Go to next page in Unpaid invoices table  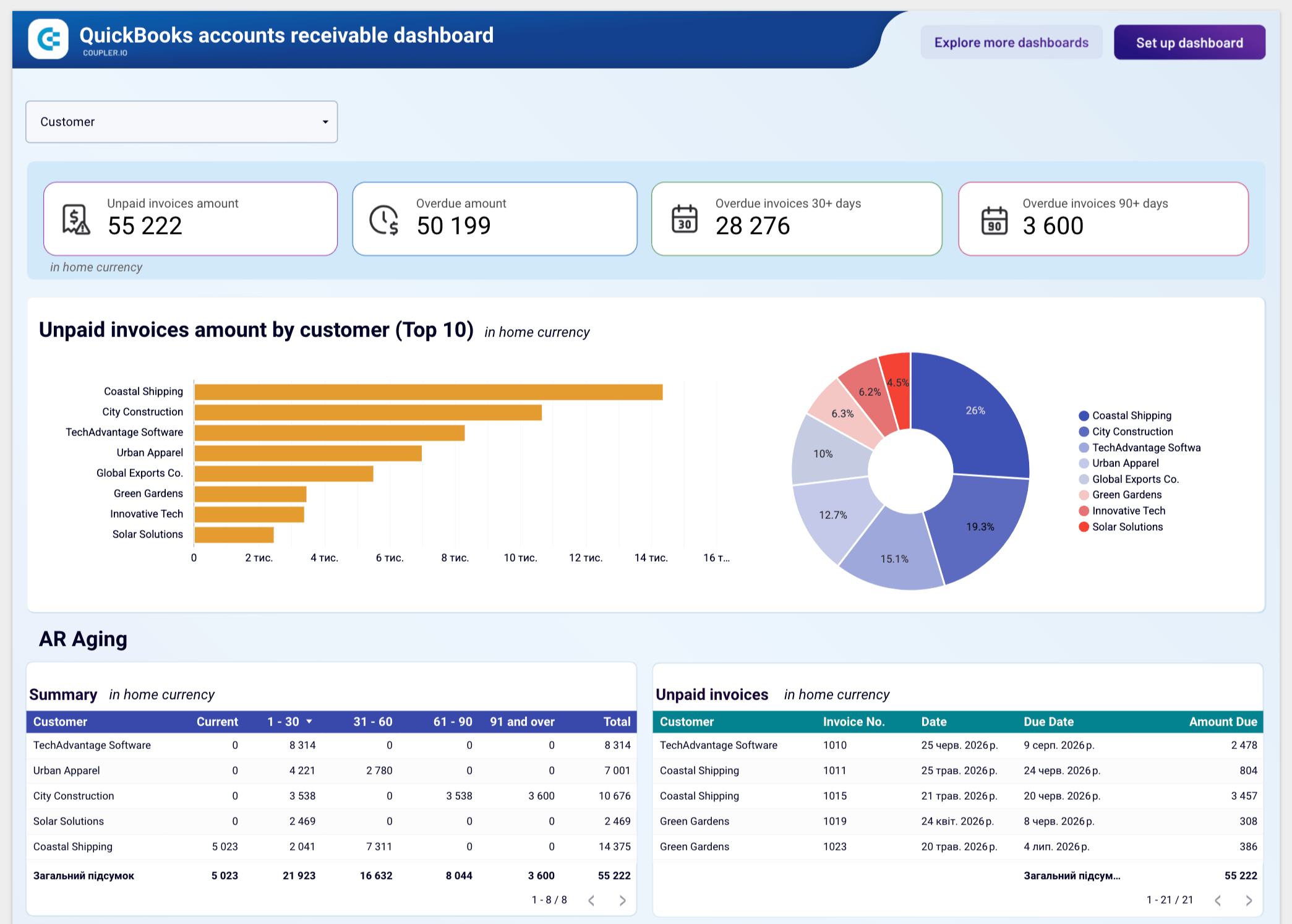[x=1249, y=900]
